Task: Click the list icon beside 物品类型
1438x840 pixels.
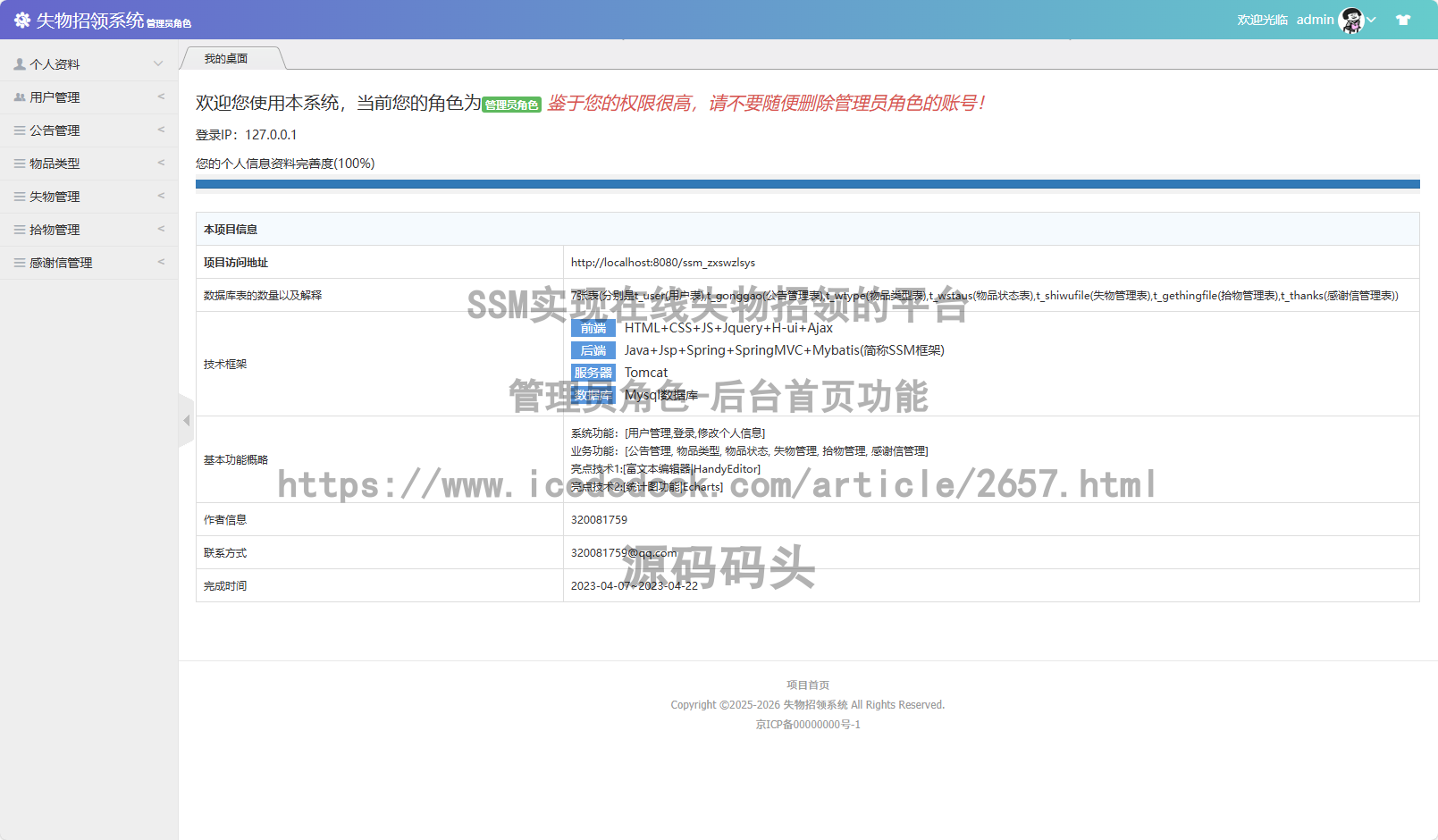Action: (20, 164)
